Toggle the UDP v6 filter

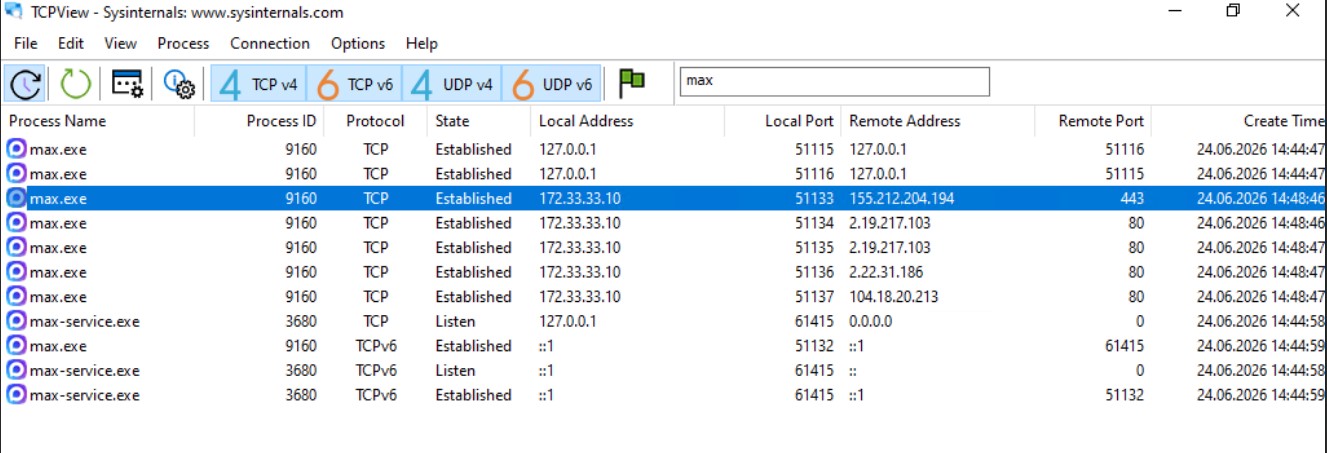pyautogui.click(x=551, y=85)
